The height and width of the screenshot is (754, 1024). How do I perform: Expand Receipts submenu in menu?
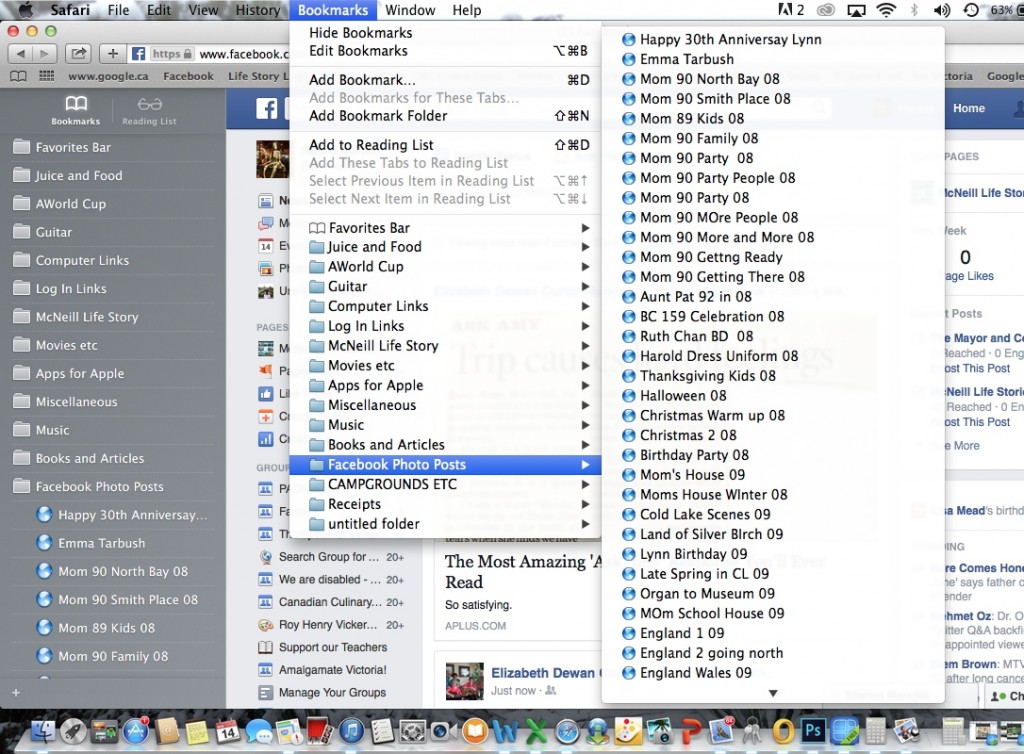tap(445, 504)
